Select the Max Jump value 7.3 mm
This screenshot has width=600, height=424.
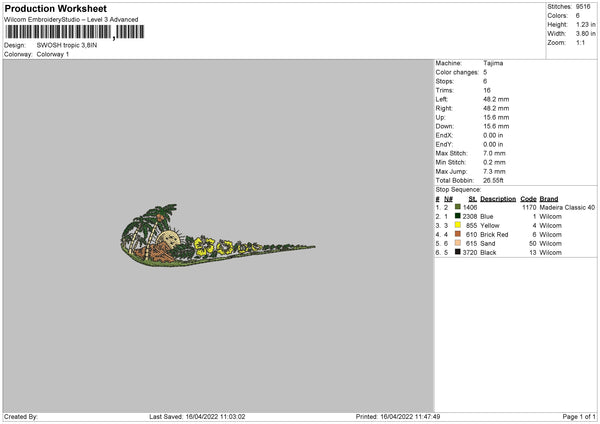coord(494,171)
